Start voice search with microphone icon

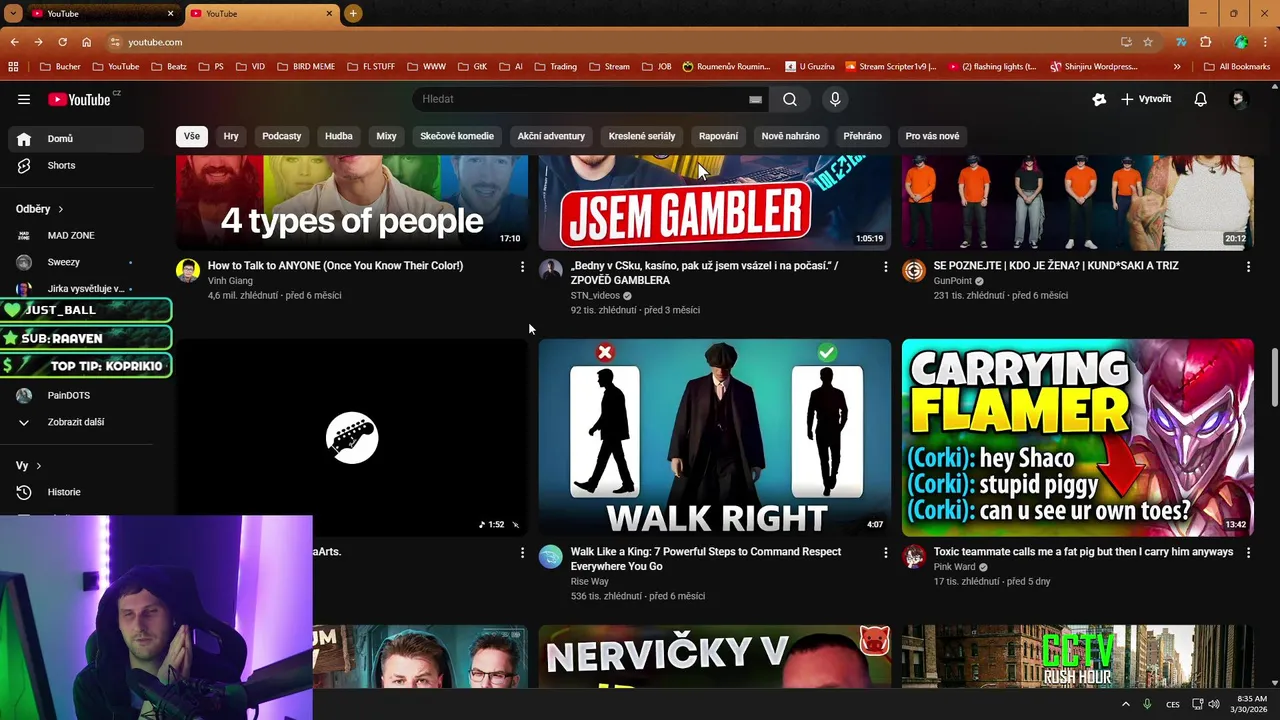[x=835, y=99]
